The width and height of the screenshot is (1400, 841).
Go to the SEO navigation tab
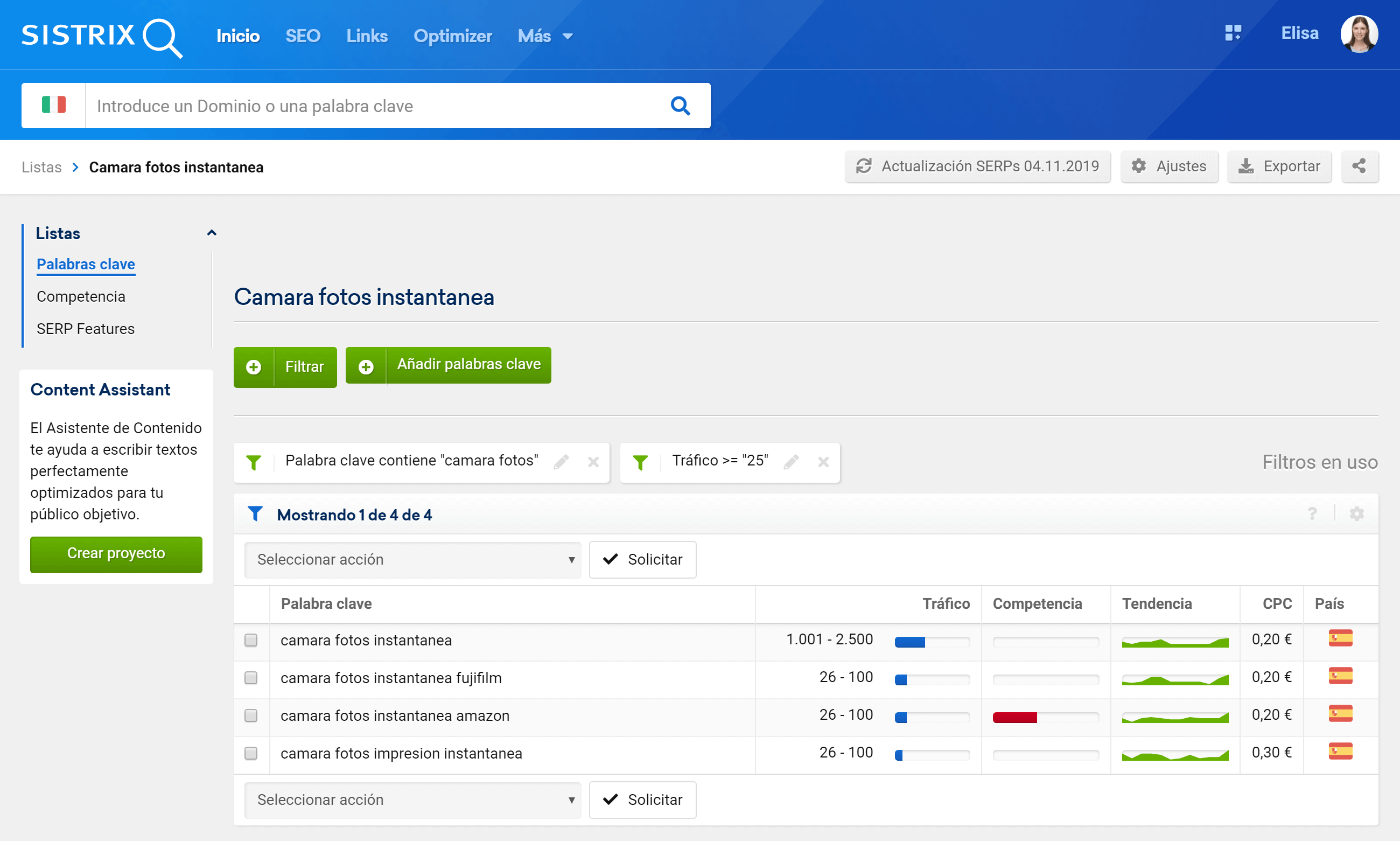(x=303, y=36)
